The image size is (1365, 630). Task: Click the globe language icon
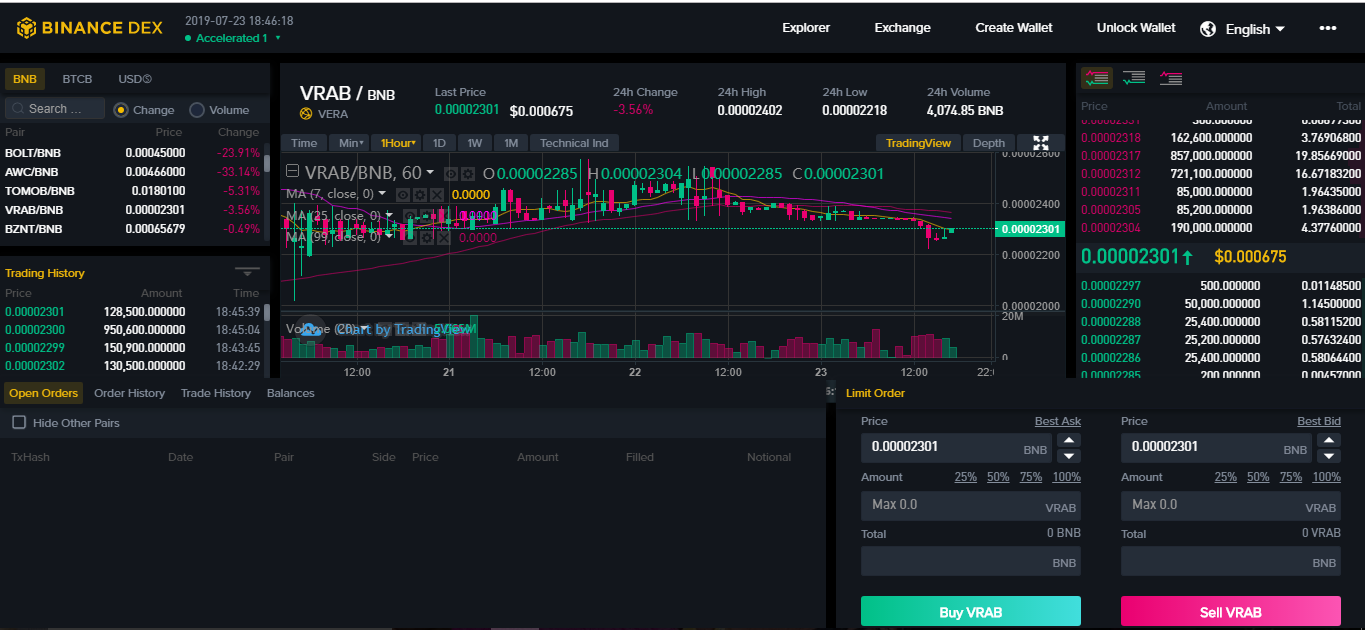point(1208,29)
